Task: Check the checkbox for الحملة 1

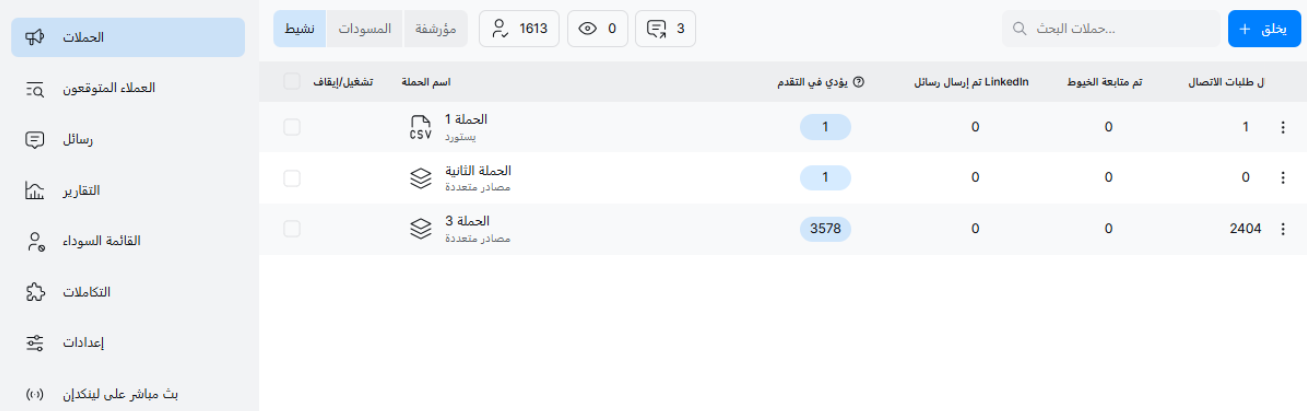Action: pyautogui.click(x=292, y=127)
